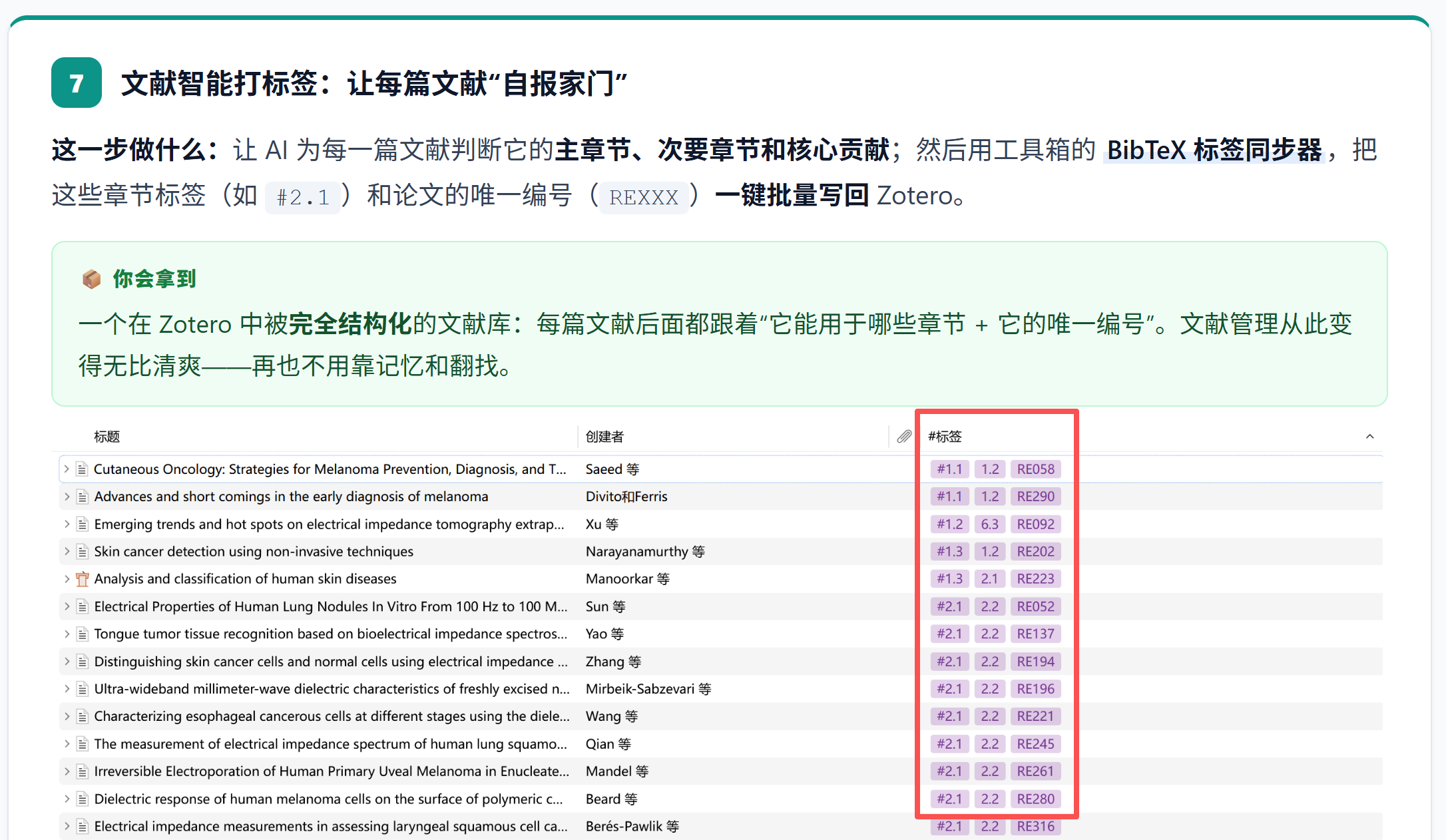This screenshot has height=840, width=1446.
Task: Click the 6.3 tag in Emerging trends row
Action: click(x=990, y=525)
